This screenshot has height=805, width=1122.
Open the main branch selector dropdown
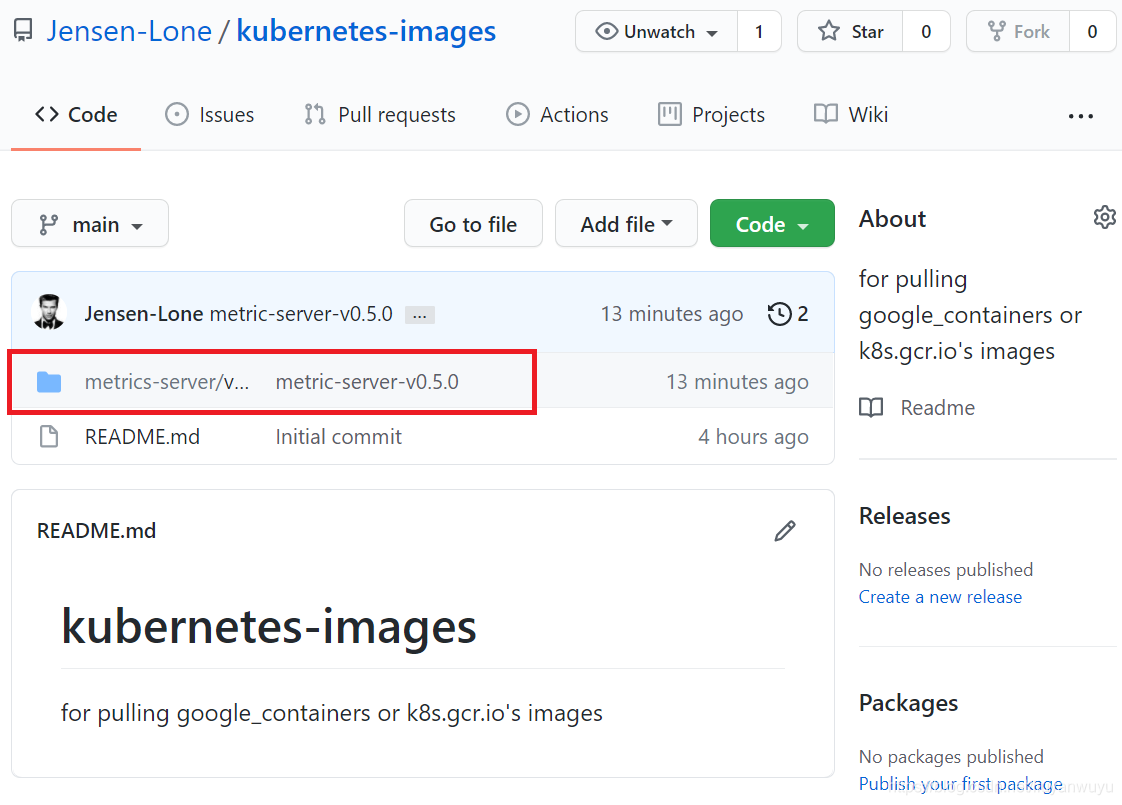tap(90, 224)
